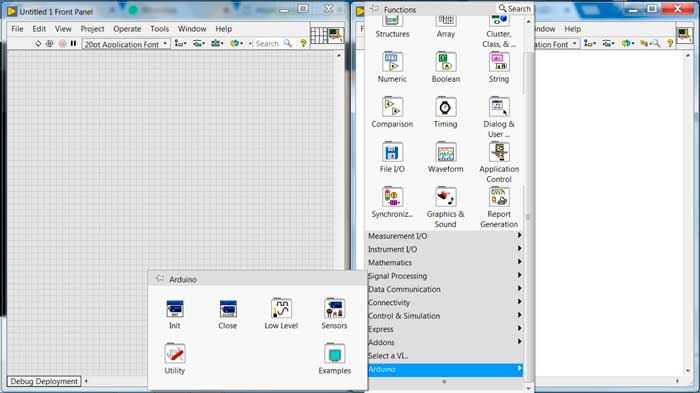Open Distribute Objects dropdown on Front Panel

[x=199, y=43]
